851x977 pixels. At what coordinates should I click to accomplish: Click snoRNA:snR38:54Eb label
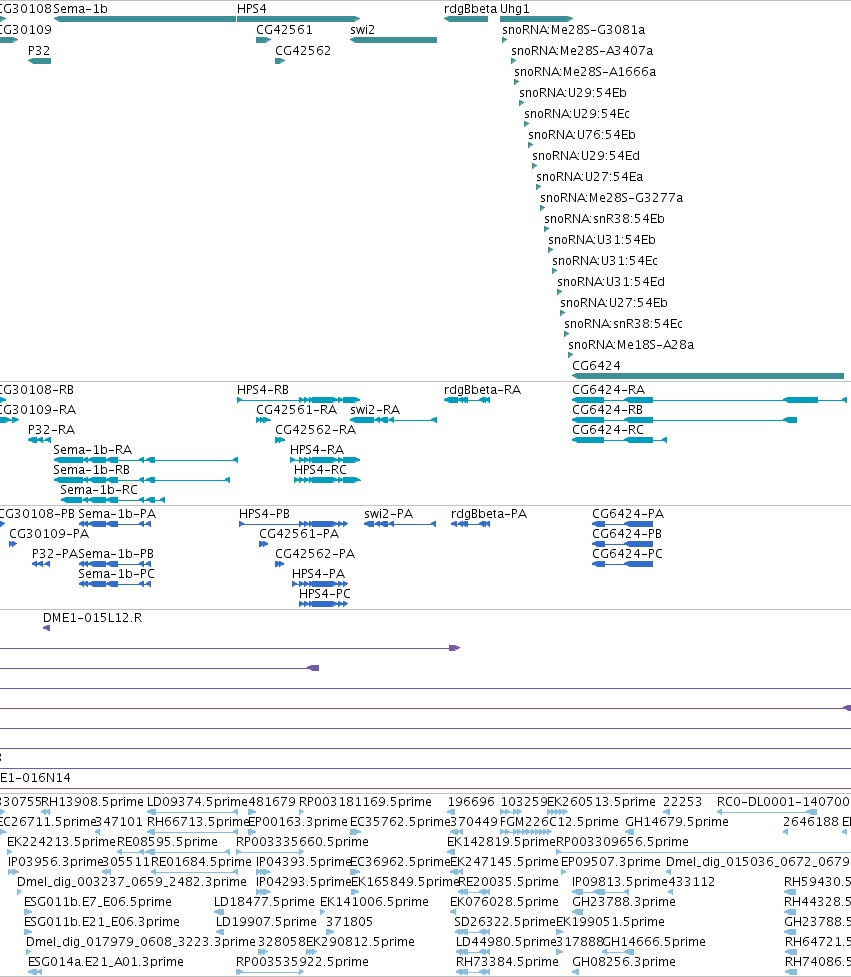click(x=604, y=219)
